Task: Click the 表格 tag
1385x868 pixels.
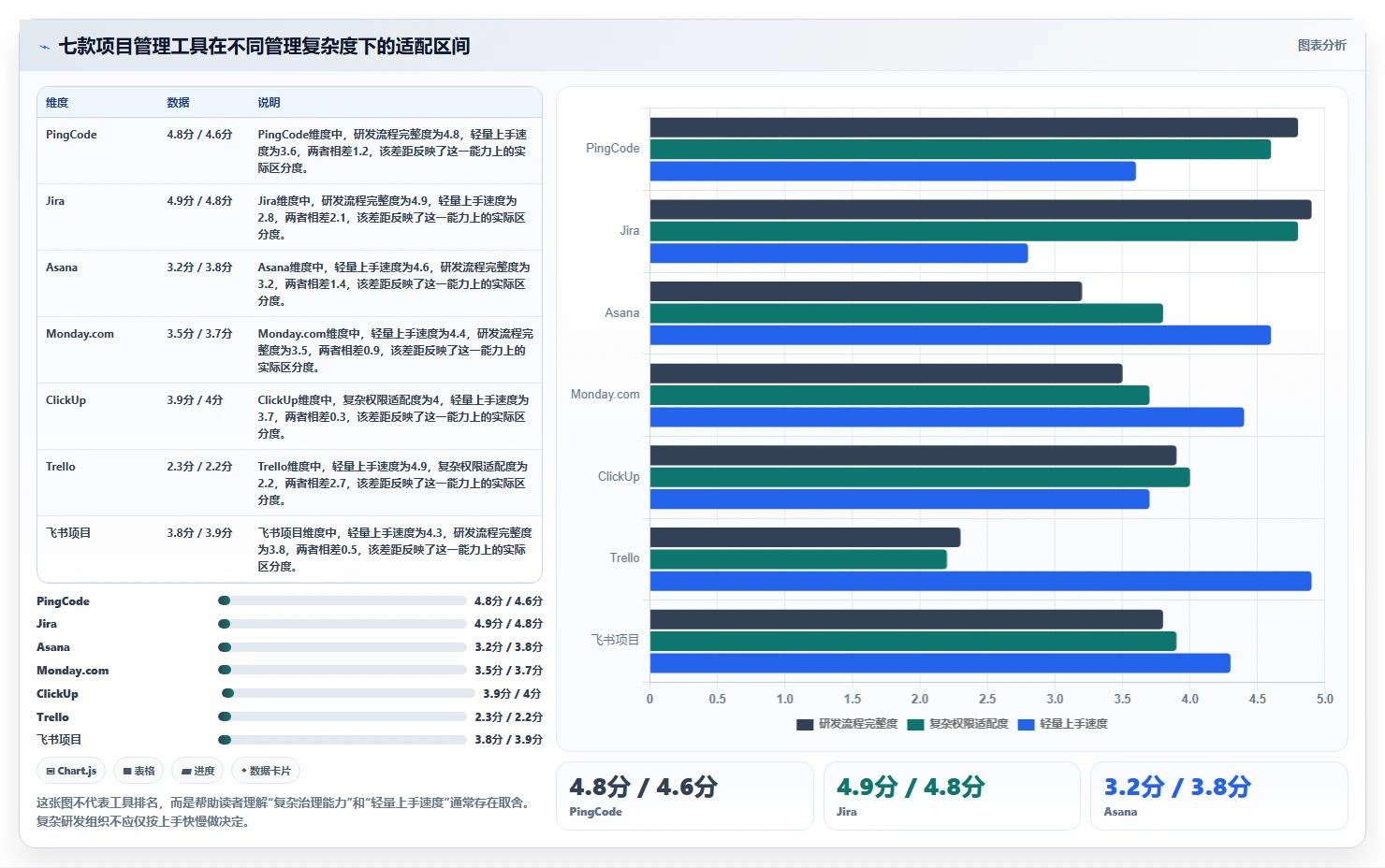Action: (138, 771)
